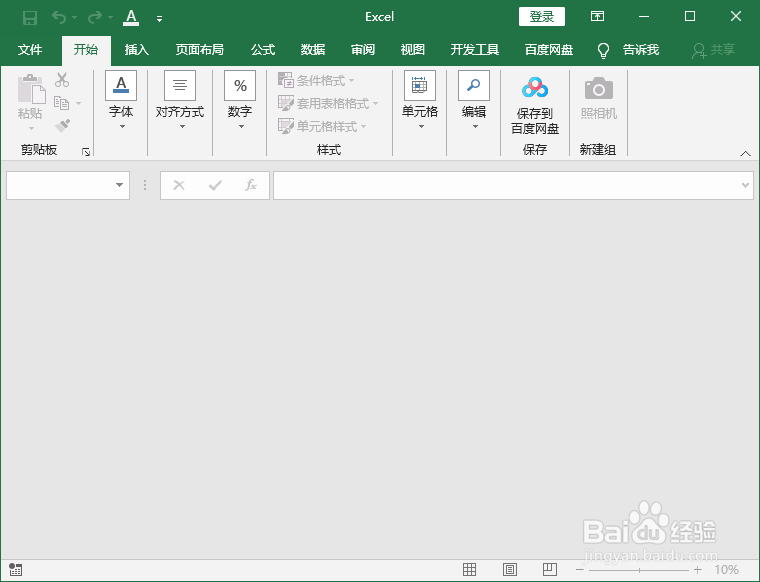Viewport: 760px width, 582px height.
Task: Expand the 粘贴 dropdown arrow
Action: click(31, 128)
